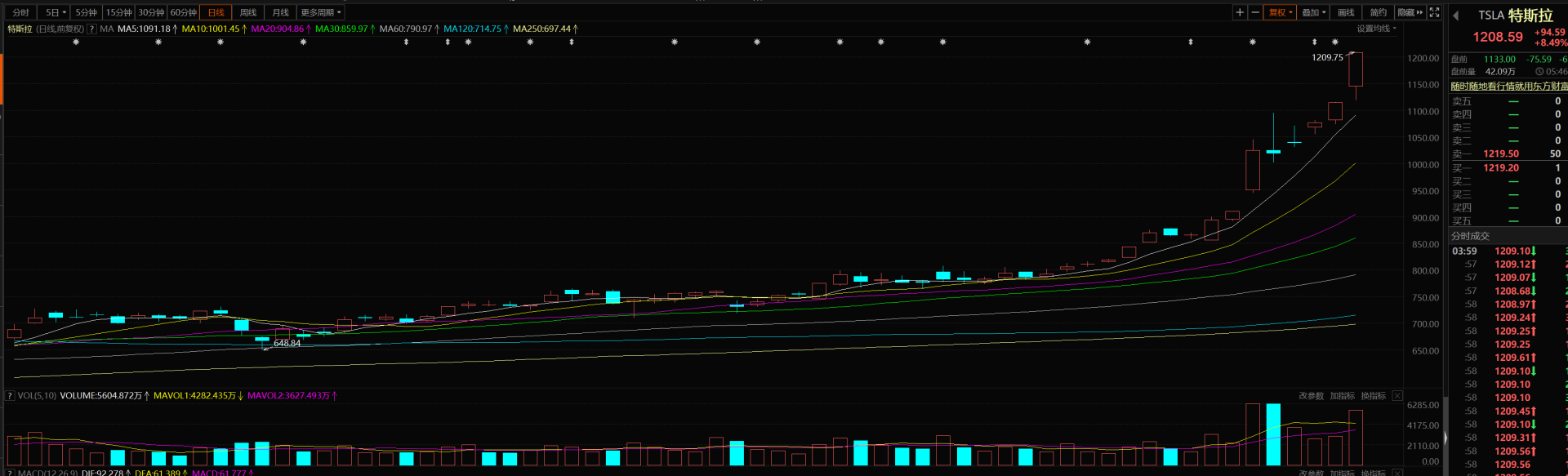Viewport: 1568px width, 476px height.
Task: Open the 叠加 overlay dropdown
Action: coord(1313,12)
